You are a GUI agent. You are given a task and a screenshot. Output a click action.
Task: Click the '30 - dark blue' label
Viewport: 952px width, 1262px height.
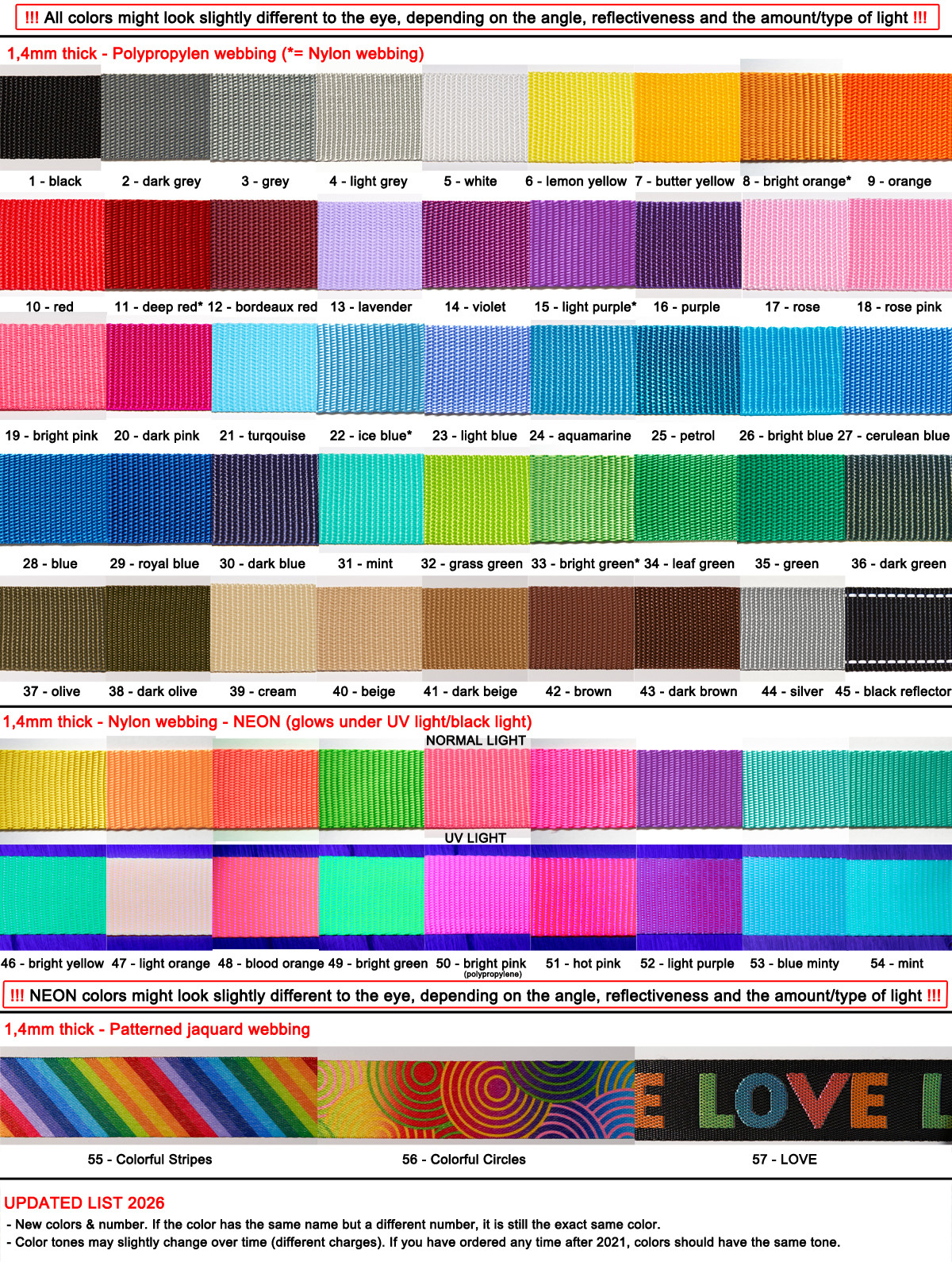click(262, 564)
